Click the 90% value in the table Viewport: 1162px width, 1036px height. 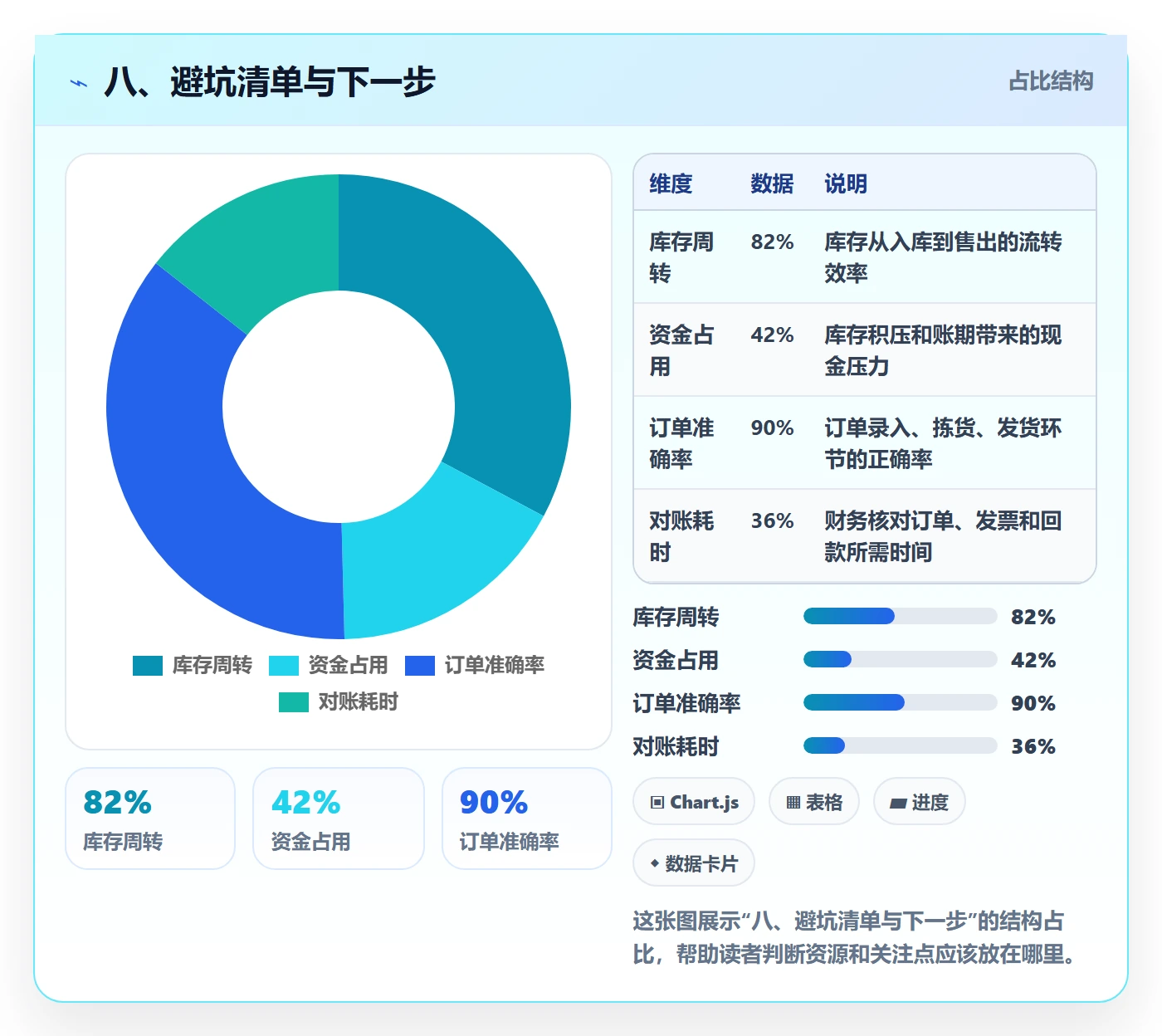tap(772, 428)
